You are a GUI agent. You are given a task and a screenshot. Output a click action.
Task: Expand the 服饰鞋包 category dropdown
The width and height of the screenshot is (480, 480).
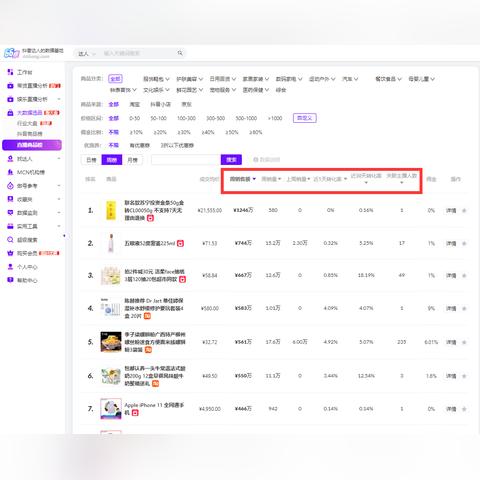tap(156, 79)
